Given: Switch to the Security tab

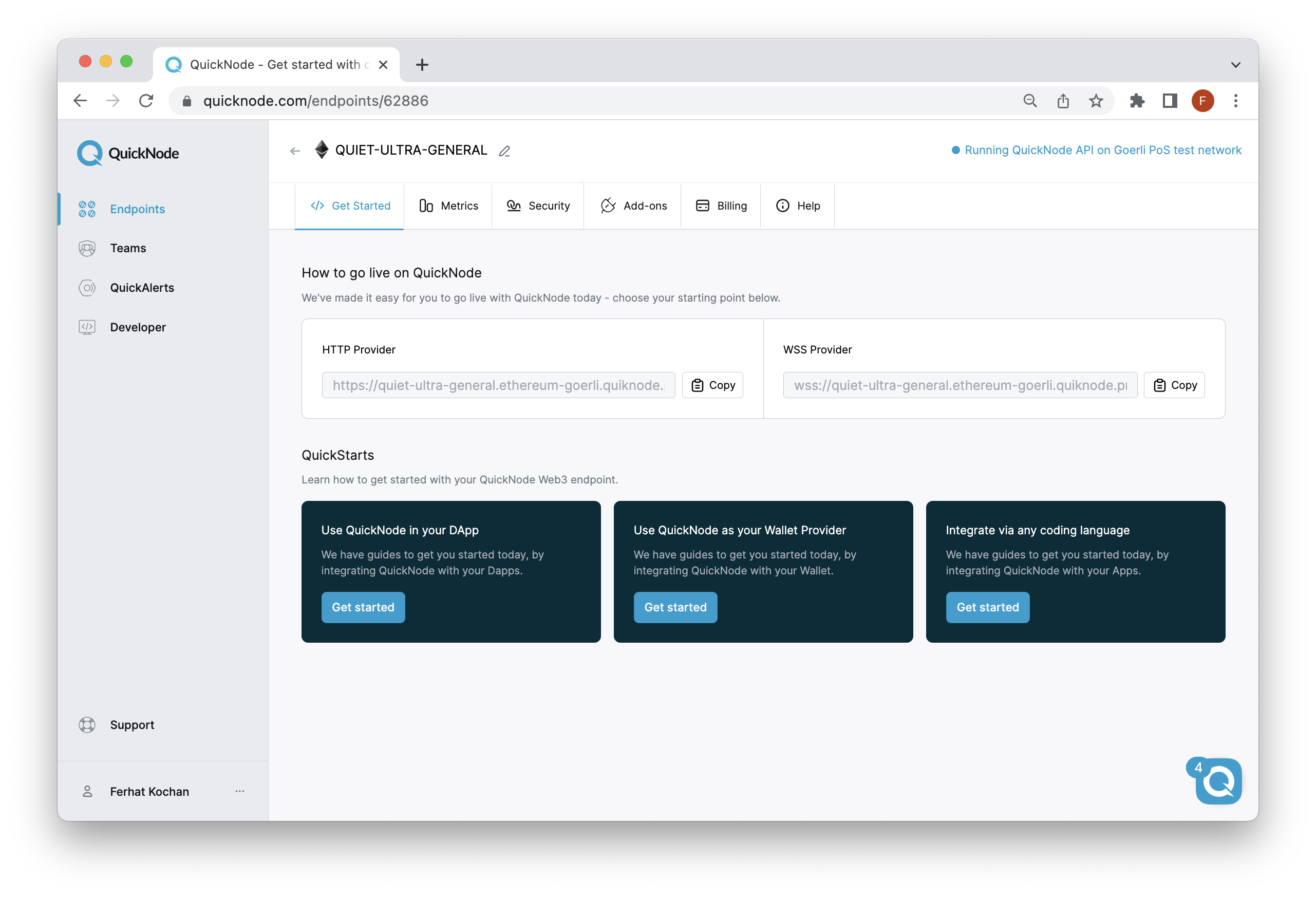Looking at the screenshot, I should (x=538, y=205).
